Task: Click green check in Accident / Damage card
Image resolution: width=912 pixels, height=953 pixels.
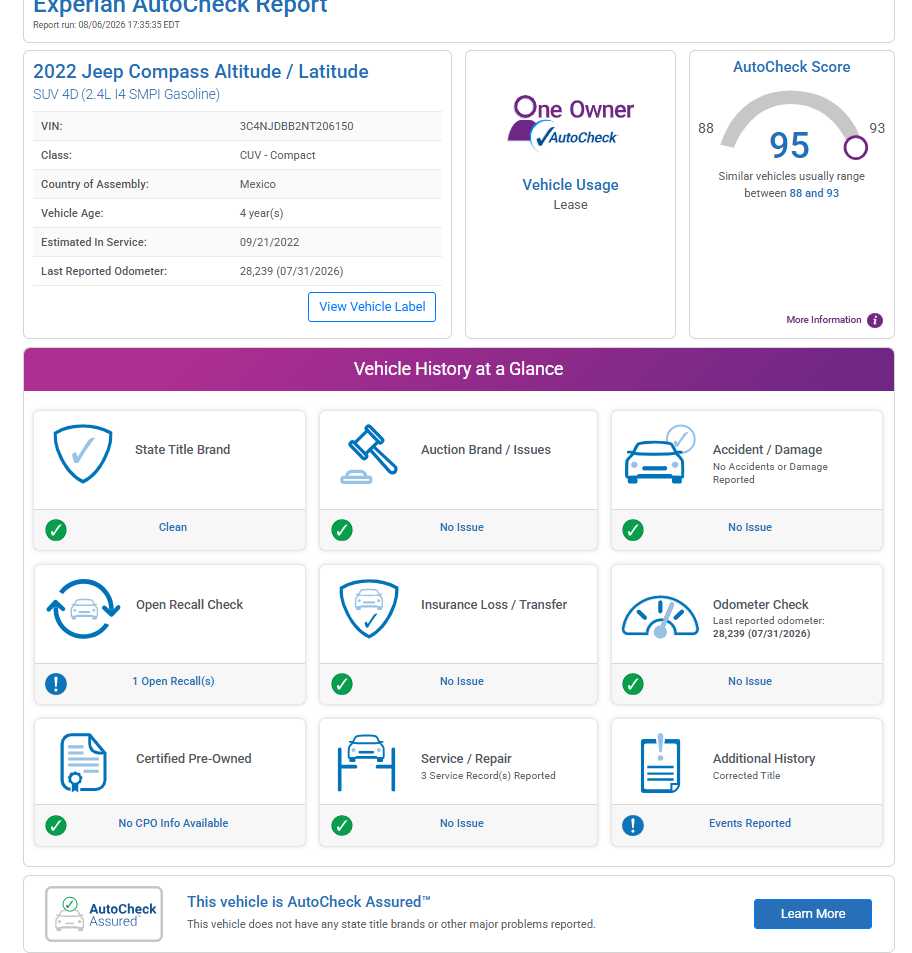Action: click(x=633, y=529)
